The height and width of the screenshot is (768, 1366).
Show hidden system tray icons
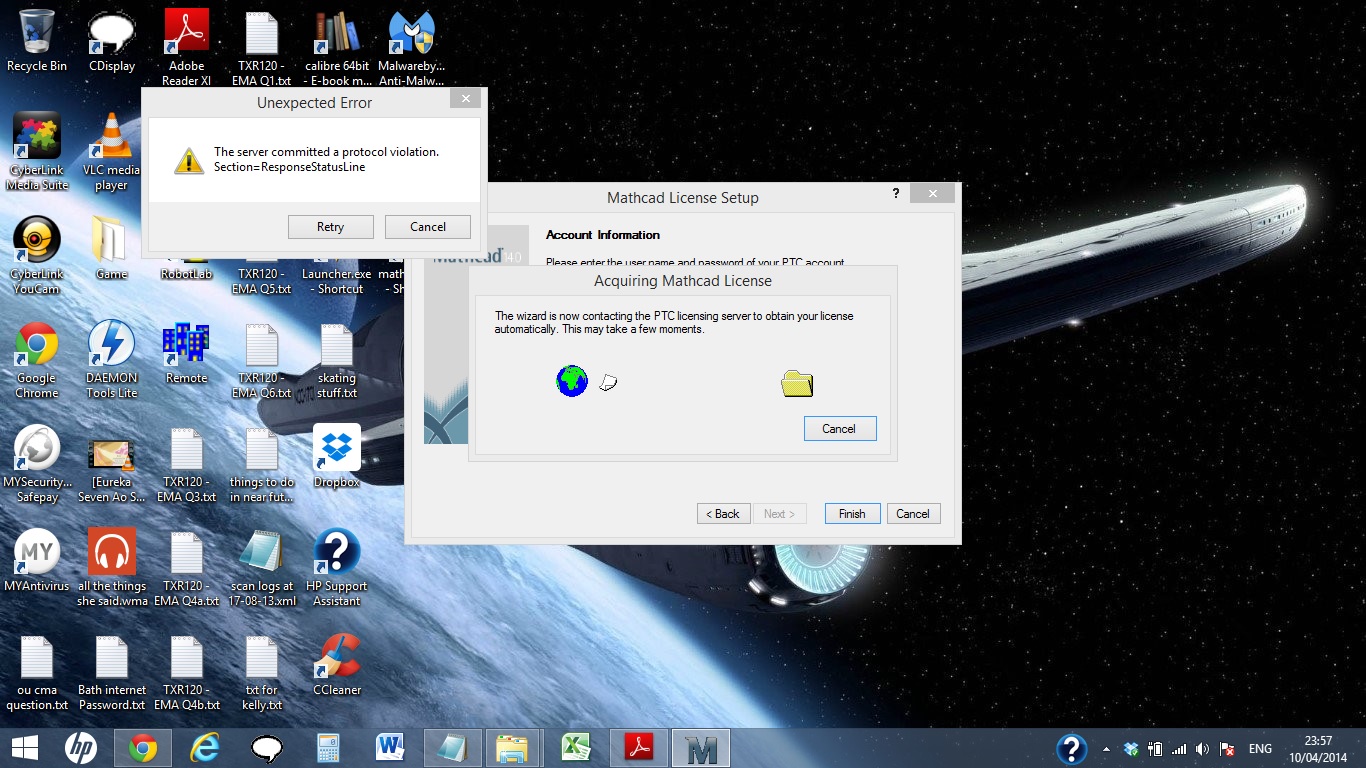pyautogui.click(x=1106, y=749)
